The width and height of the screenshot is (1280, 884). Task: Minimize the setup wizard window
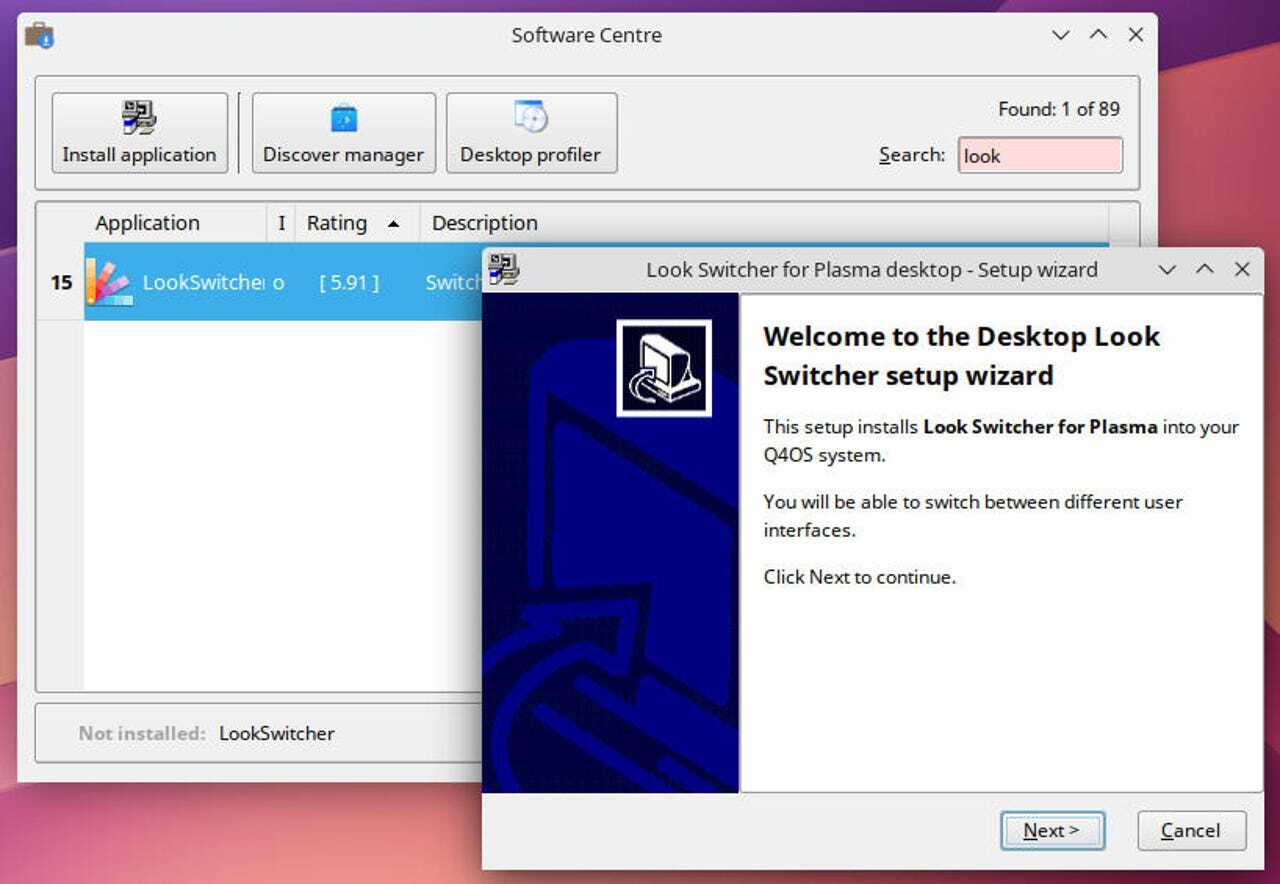pos(1167,269)
